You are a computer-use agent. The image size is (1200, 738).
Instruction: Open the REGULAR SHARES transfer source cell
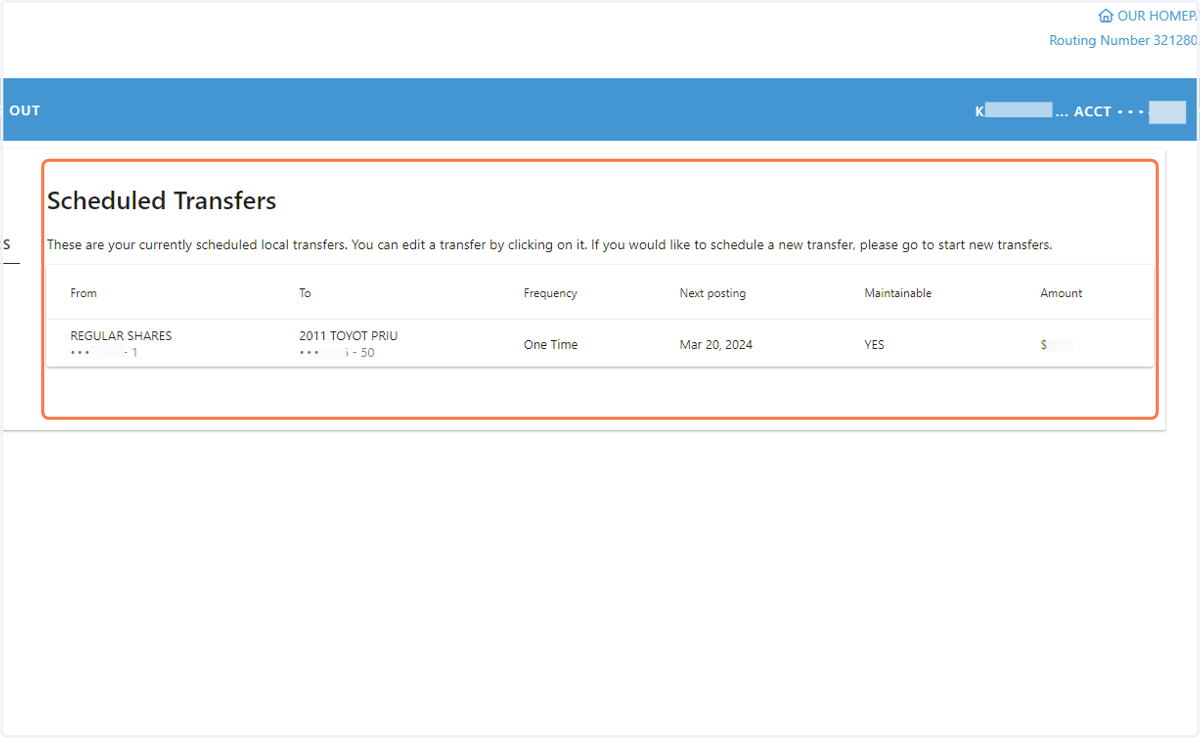(121, 344)
